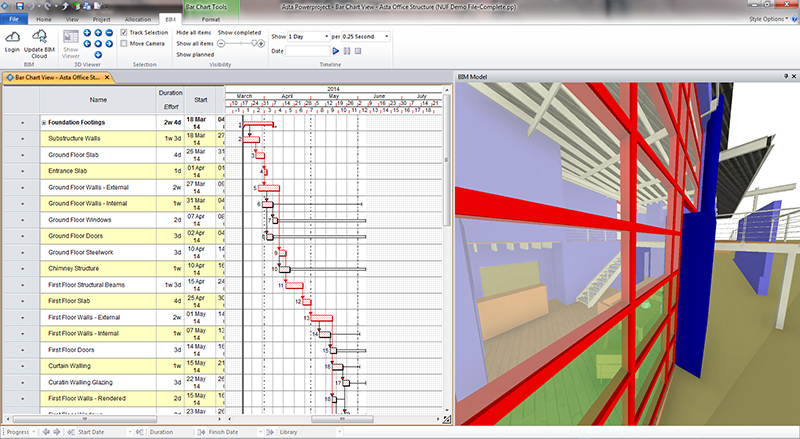Image resolution: width=800 pixels, height=439 pixels.
Task: Select the Curtain Walling task row
Action: 114,366
